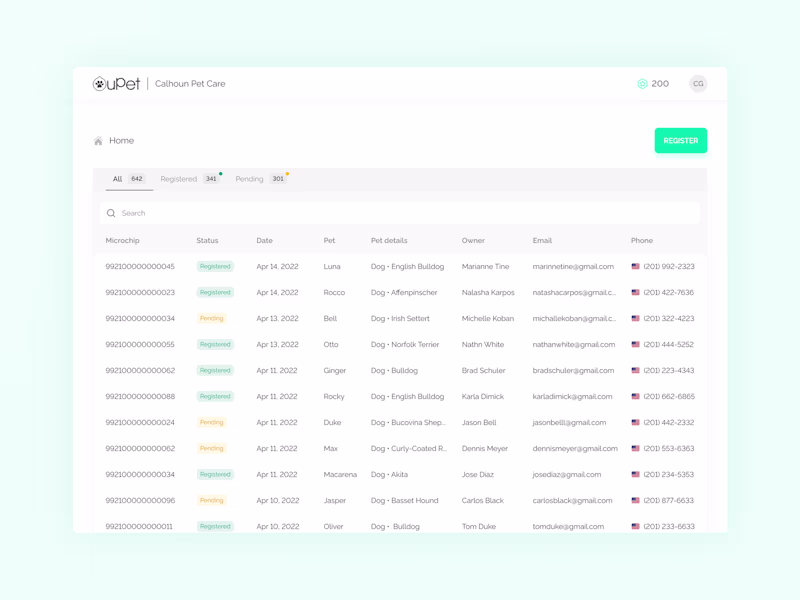Open the CG profile avatar
The height and width of the screenshot is (600, 800).
pyautogui.click(x=697, y=84)
